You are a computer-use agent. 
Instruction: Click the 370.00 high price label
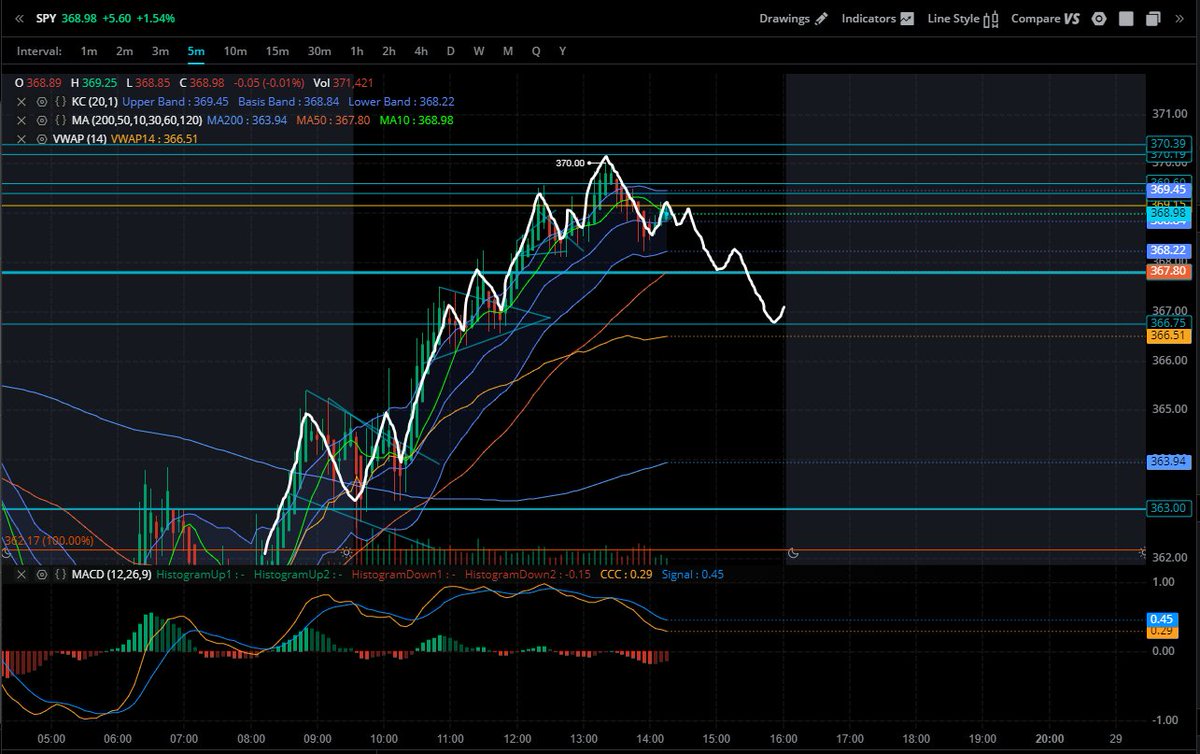570,162
